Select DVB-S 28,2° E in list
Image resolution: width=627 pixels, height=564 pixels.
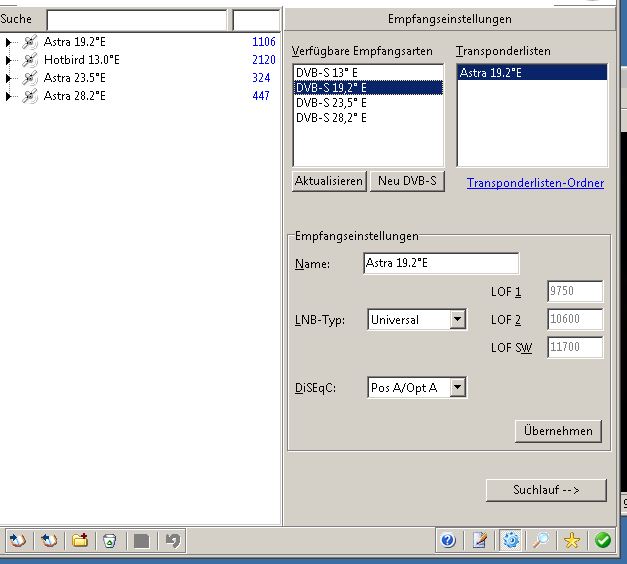pos(331,118)
